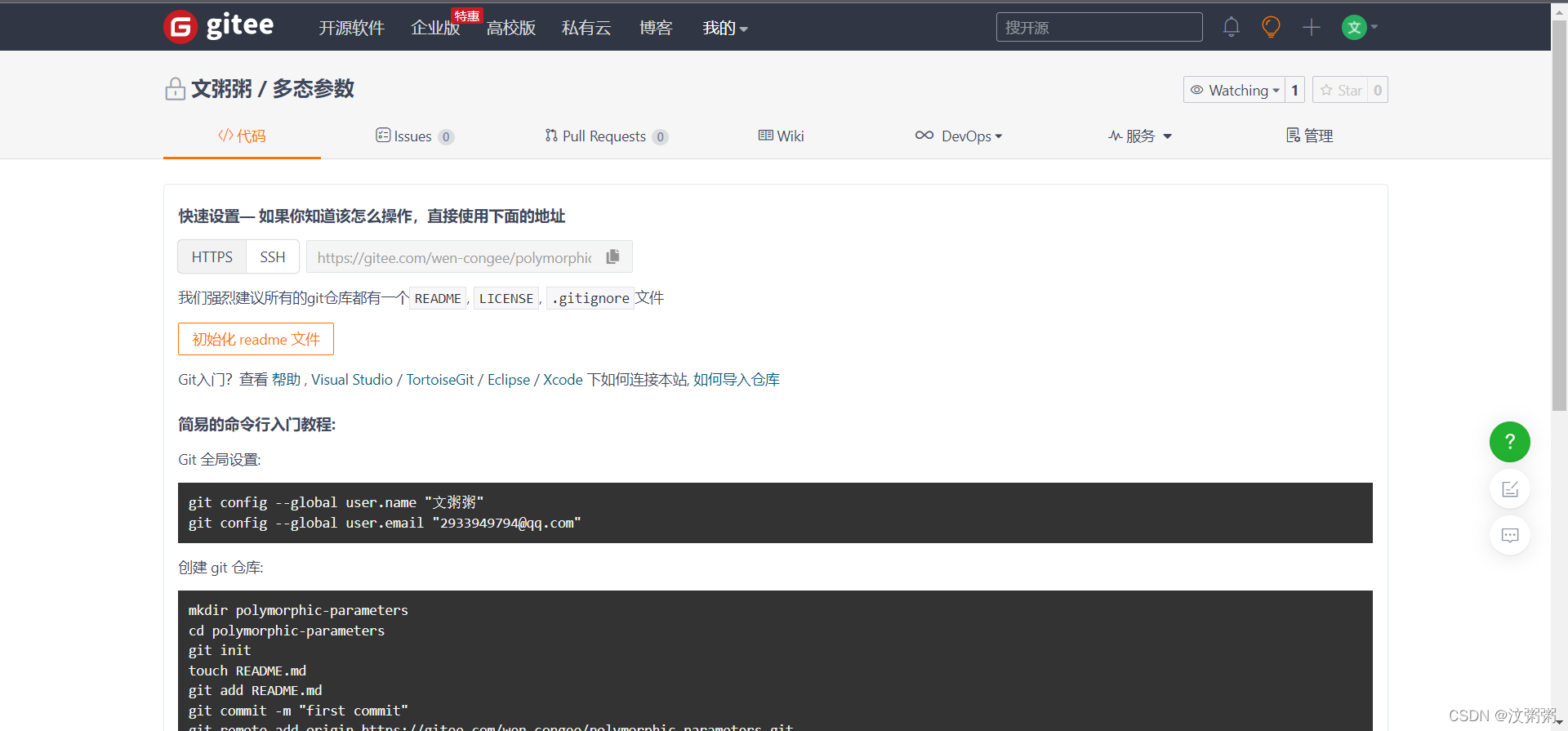Click the repository URL text field
The height and width of the screenshot is (731, 1568).
click(455, 256)
